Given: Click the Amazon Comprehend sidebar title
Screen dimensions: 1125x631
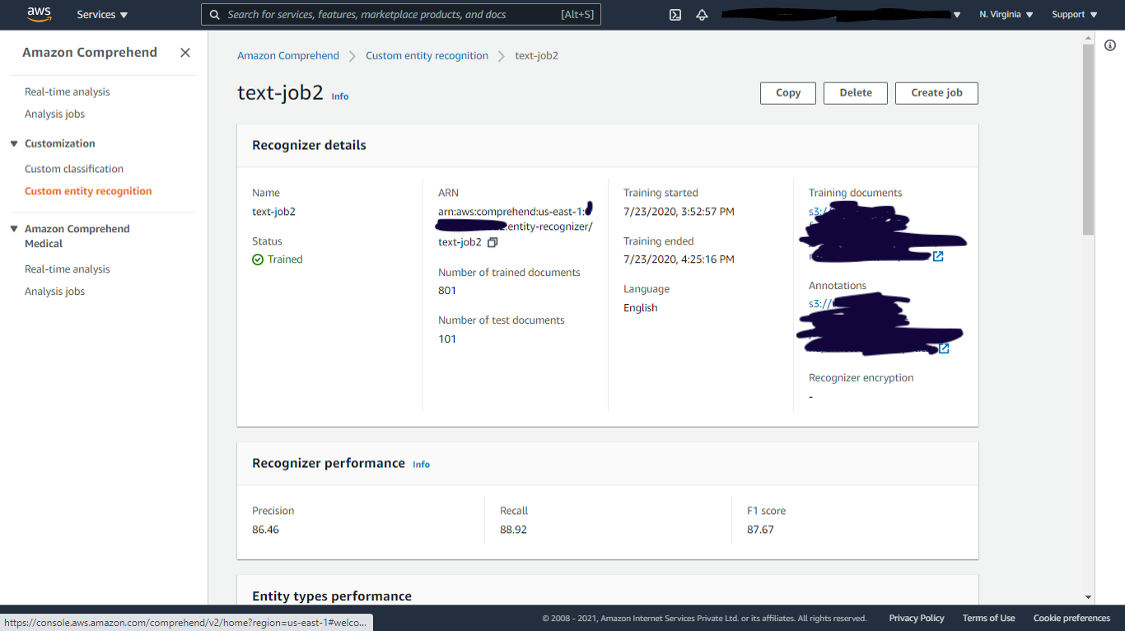Looking at the screenshot, I should 90,52.
